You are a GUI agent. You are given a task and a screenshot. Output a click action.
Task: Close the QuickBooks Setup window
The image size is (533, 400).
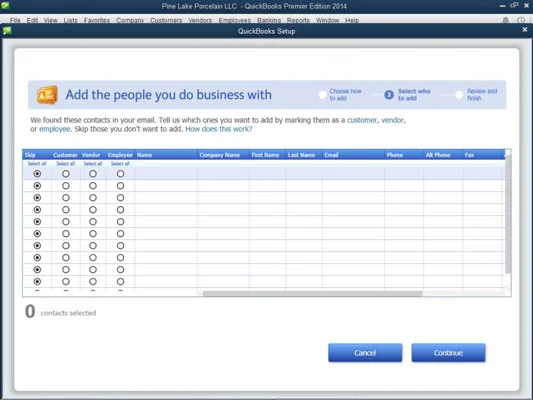[525, 30]
